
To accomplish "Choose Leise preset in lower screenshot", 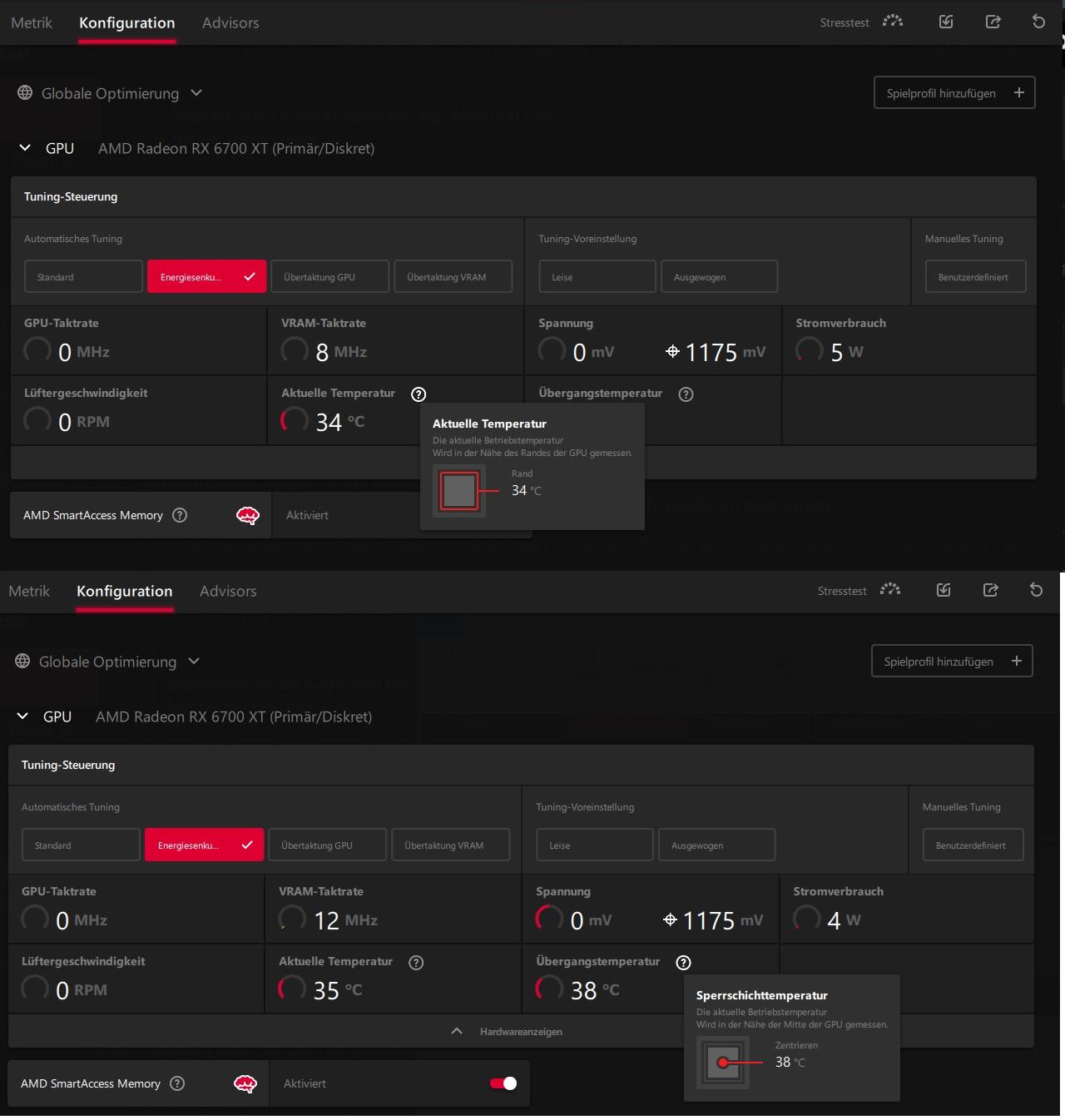I will point(594,845).
